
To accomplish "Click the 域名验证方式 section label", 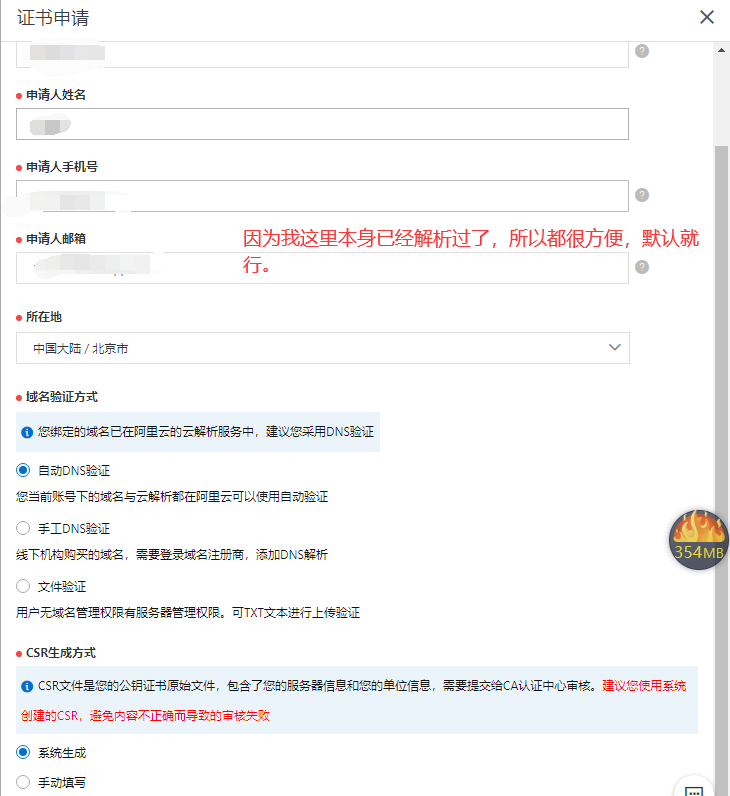I will tap(61, 397).
